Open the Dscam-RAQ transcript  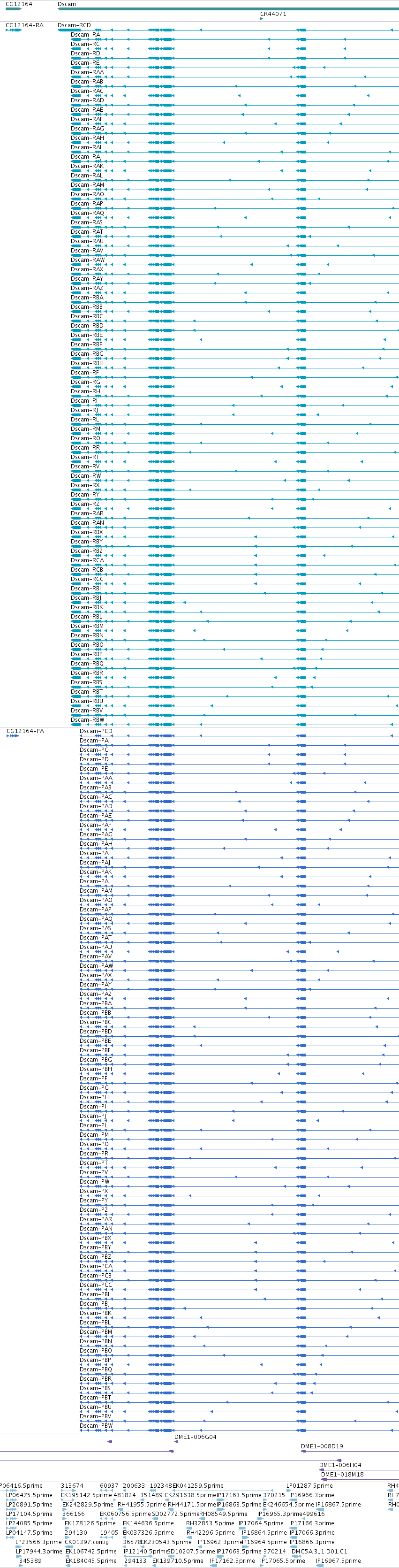coord(87,213)
